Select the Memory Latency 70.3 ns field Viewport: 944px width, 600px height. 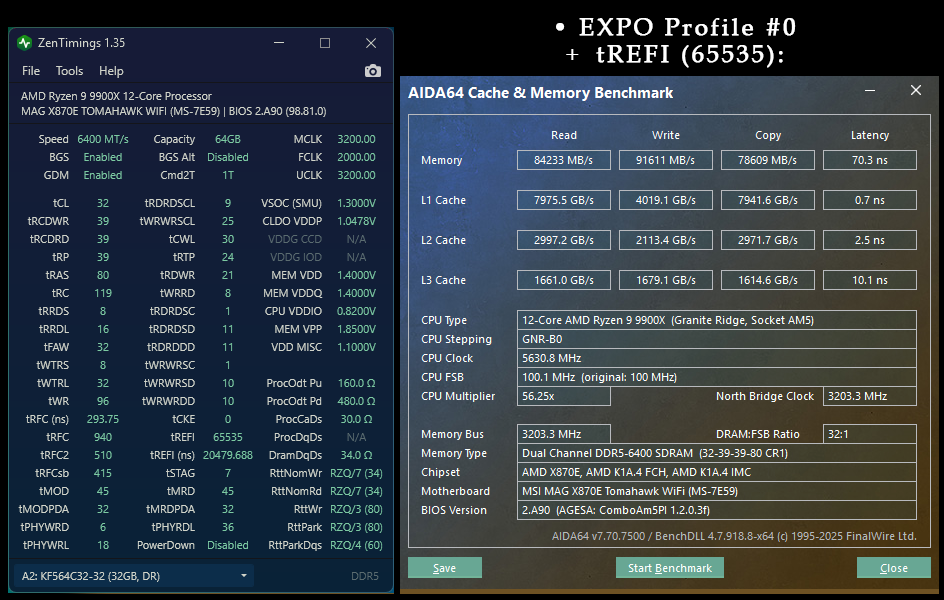(x=870, y=160)
